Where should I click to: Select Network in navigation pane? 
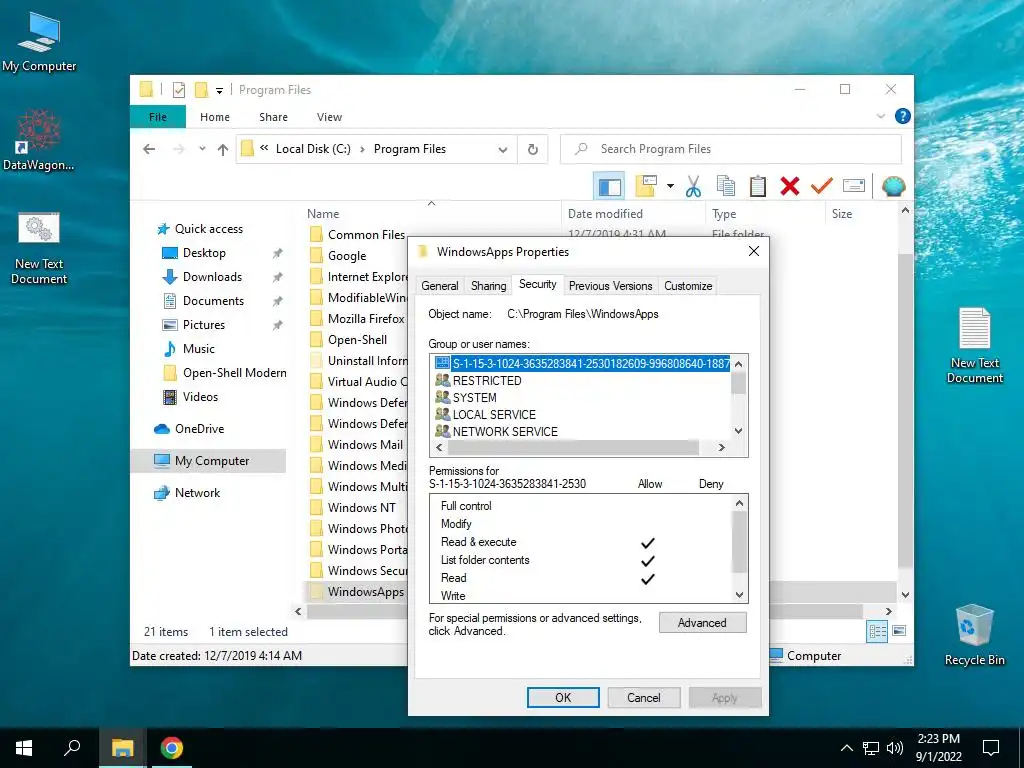tap(197, 493)
